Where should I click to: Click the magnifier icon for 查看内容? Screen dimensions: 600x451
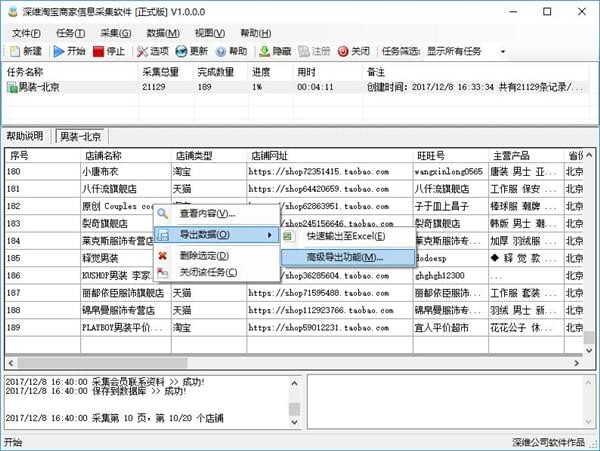coord(163,213)
